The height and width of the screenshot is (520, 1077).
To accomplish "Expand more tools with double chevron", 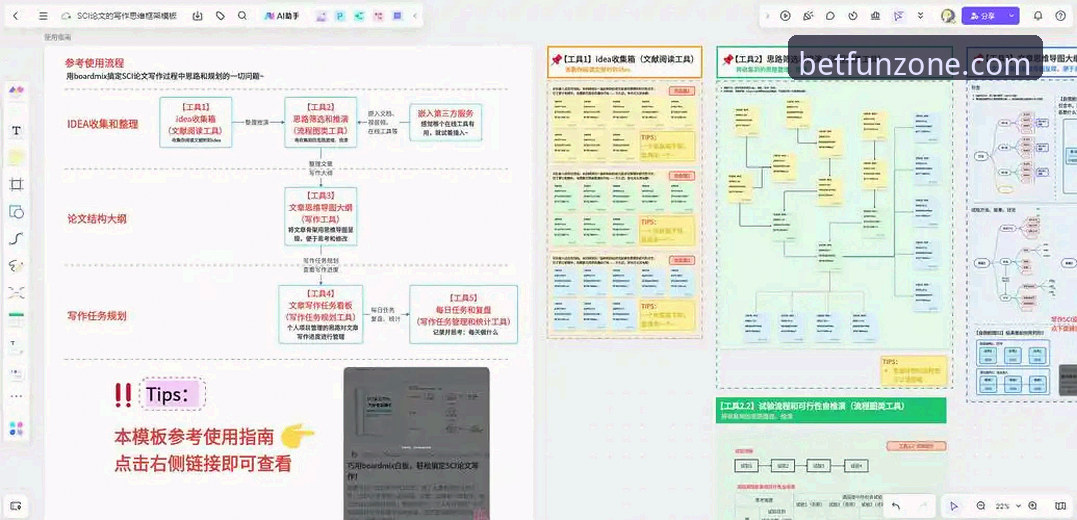I will click(x=920, y=16).
